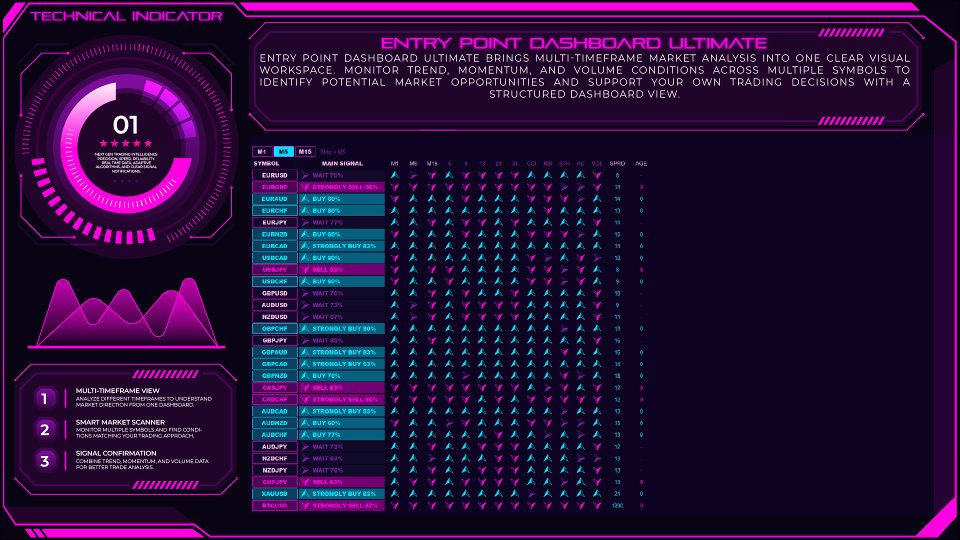
Task: Click the 21 spread value for XAUUSD
Action: [x=617, y=493]
